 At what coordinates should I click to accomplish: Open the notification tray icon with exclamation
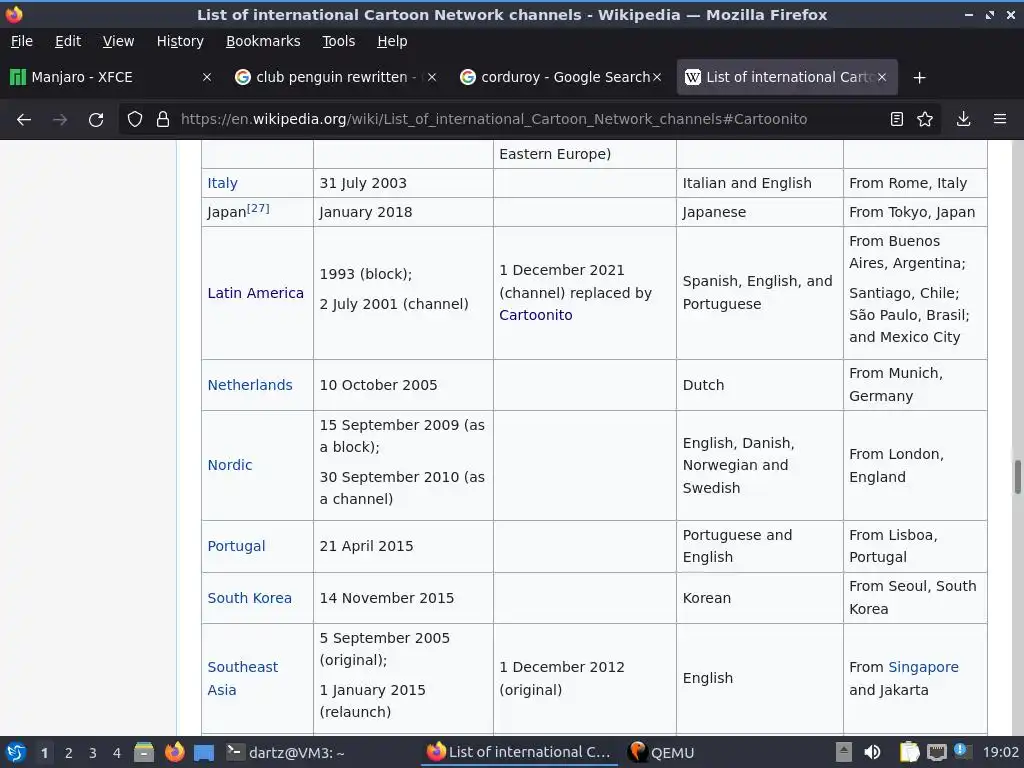point(961,750)
